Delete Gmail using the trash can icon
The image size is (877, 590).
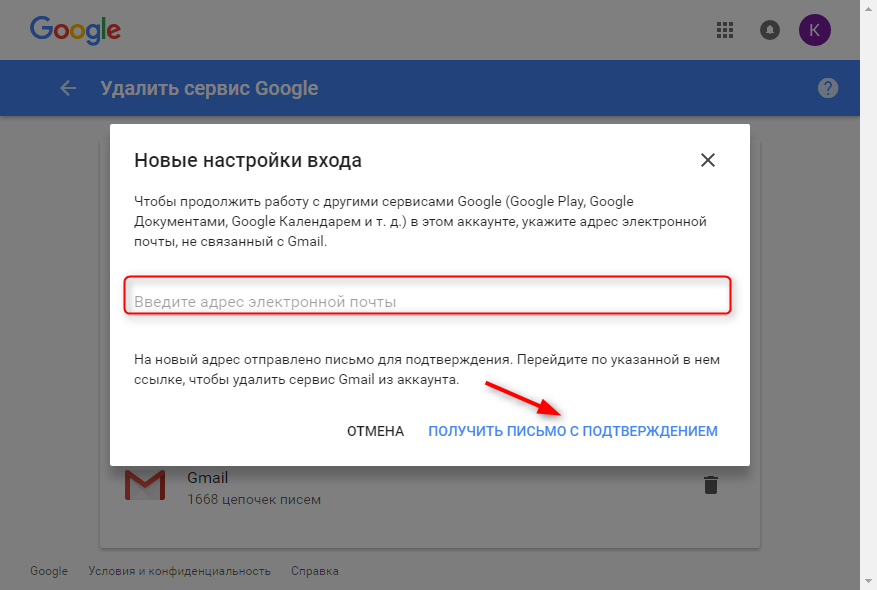pyautogui.click(x=711, y=485)
